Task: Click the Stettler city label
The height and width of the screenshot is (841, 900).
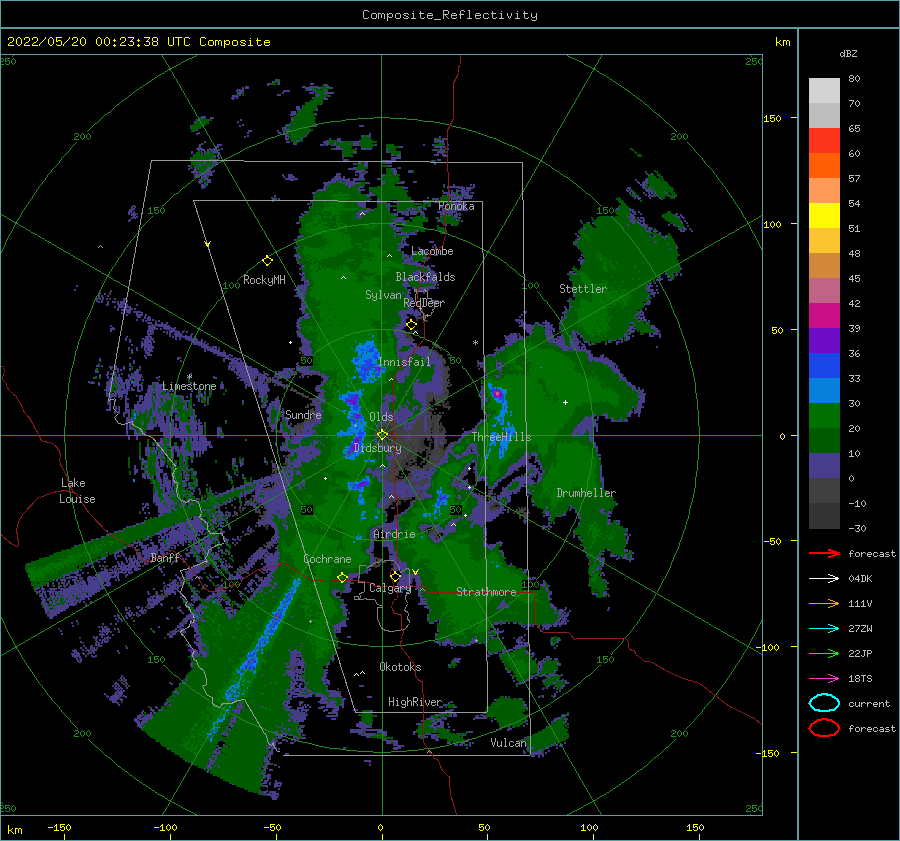Action: pos(583,289)
